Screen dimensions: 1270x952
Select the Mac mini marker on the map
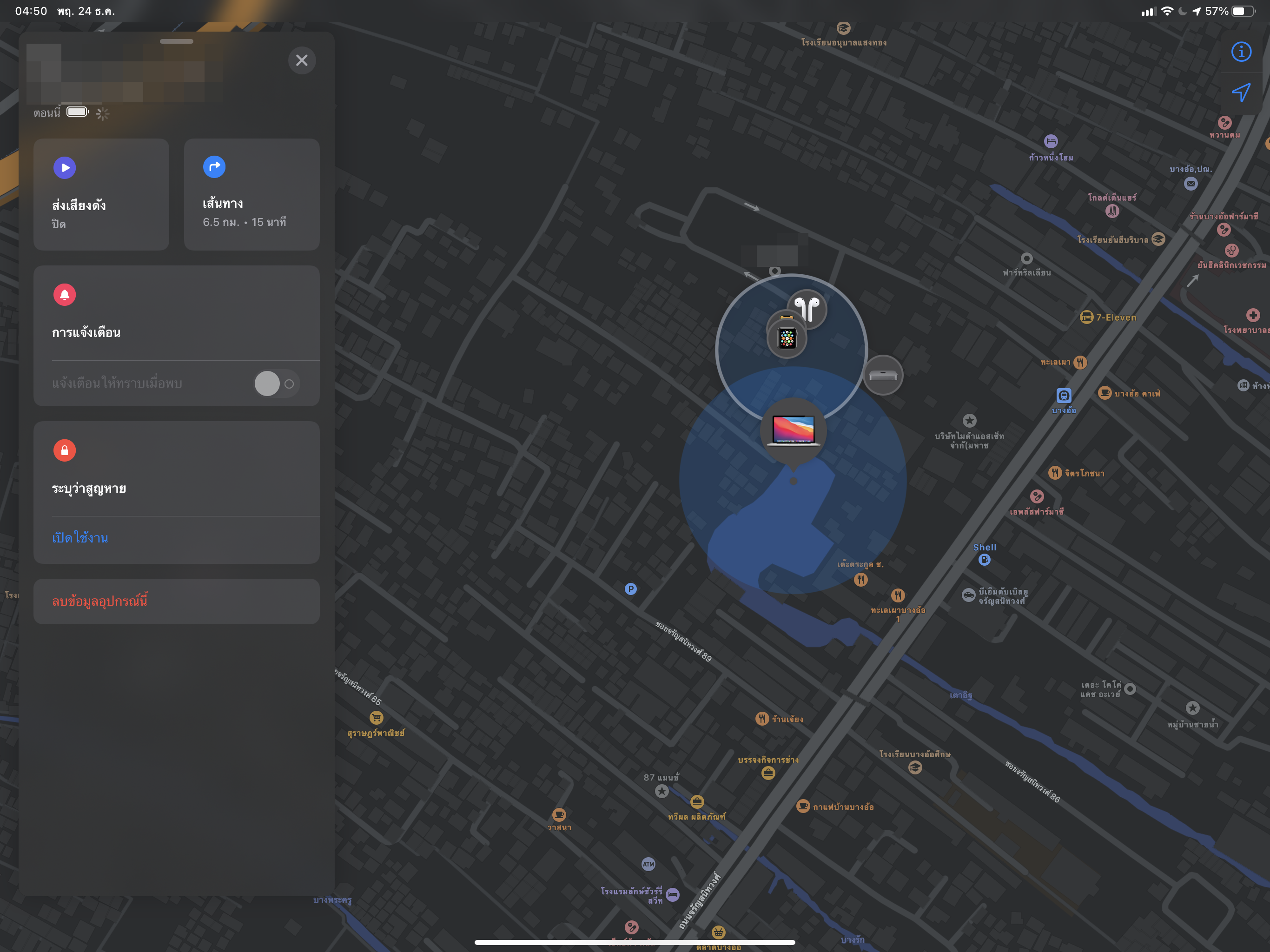(x=883, y=376)
